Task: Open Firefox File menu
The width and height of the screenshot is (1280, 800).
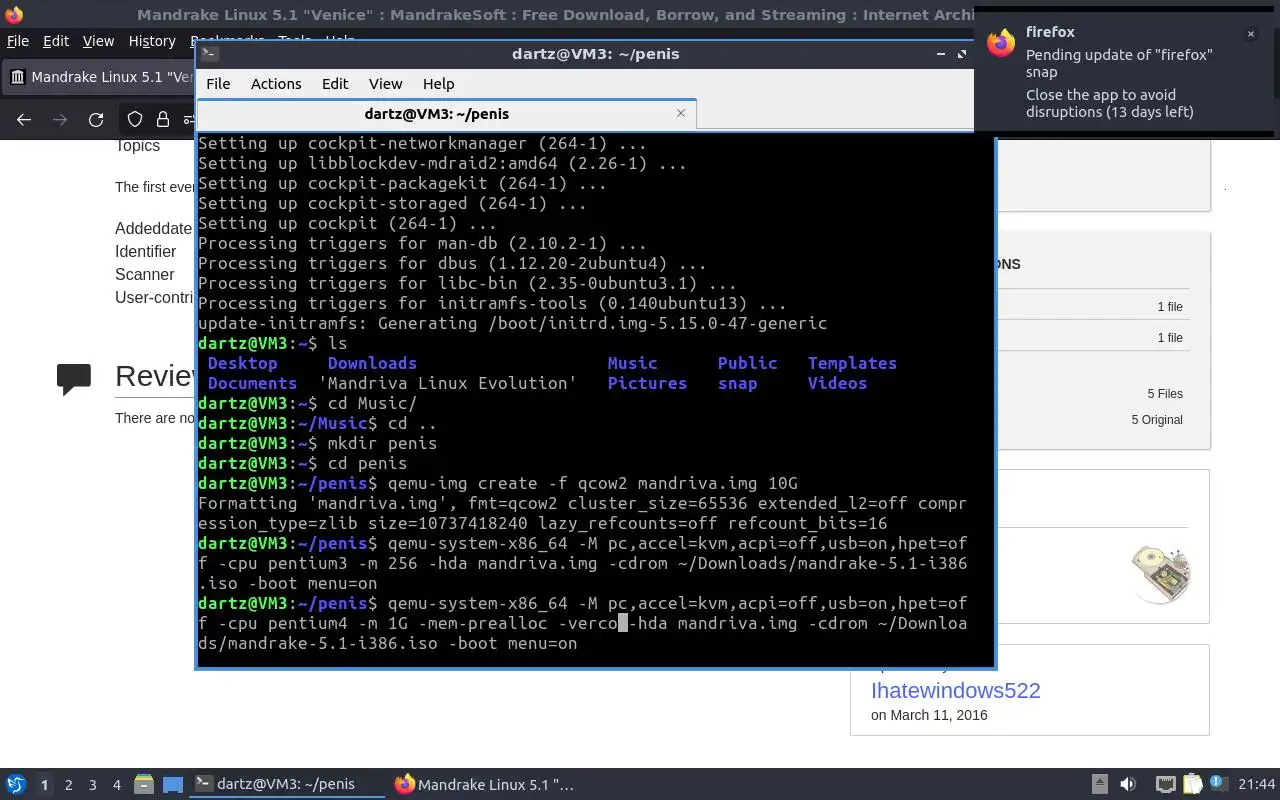Action: point(18,41)
